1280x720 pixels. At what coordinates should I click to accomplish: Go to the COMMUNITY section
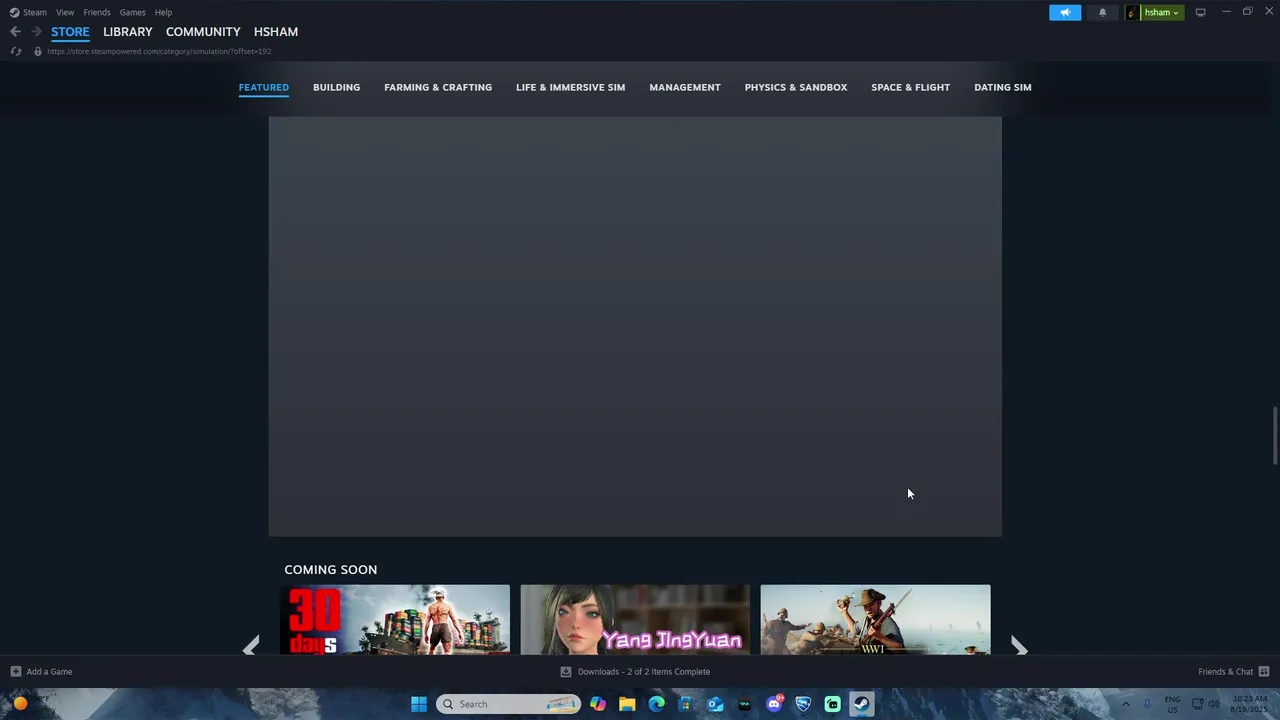coord(203,32)
